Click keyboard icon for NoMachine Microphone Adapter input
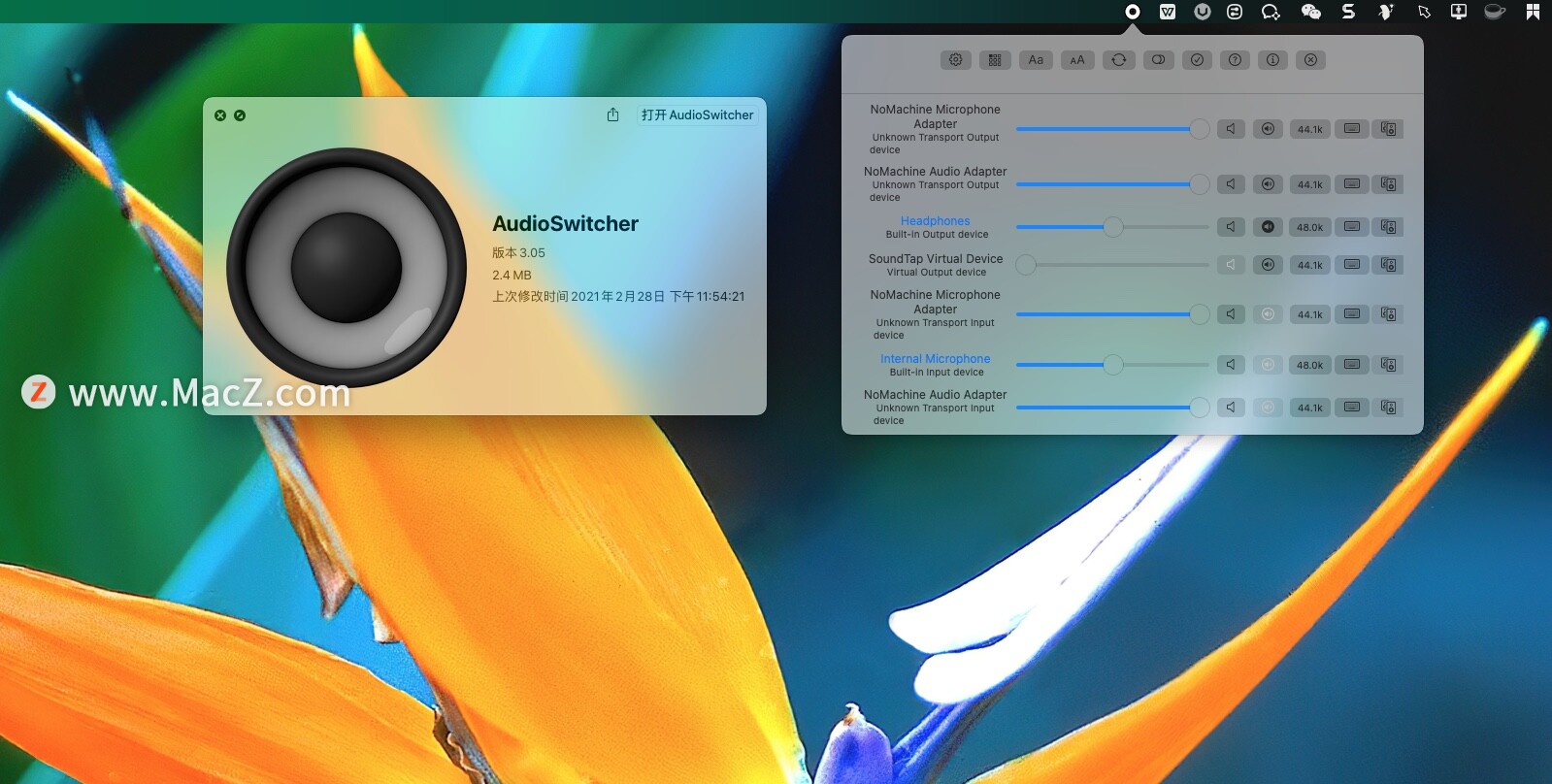The height and width of the screenshot is (784, 1552). pos(1352,314)
